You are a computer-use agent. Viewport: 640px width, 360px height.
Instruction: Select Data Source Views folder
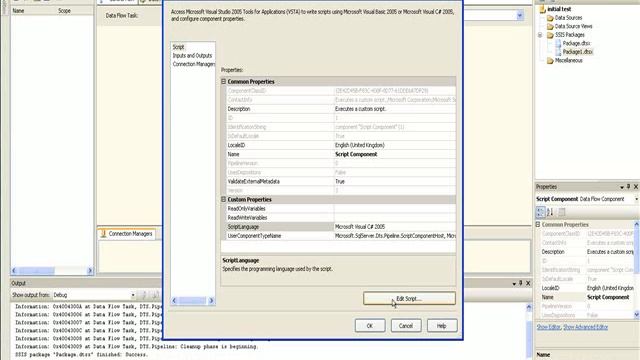pyautogui.click(x=573, y=27)
